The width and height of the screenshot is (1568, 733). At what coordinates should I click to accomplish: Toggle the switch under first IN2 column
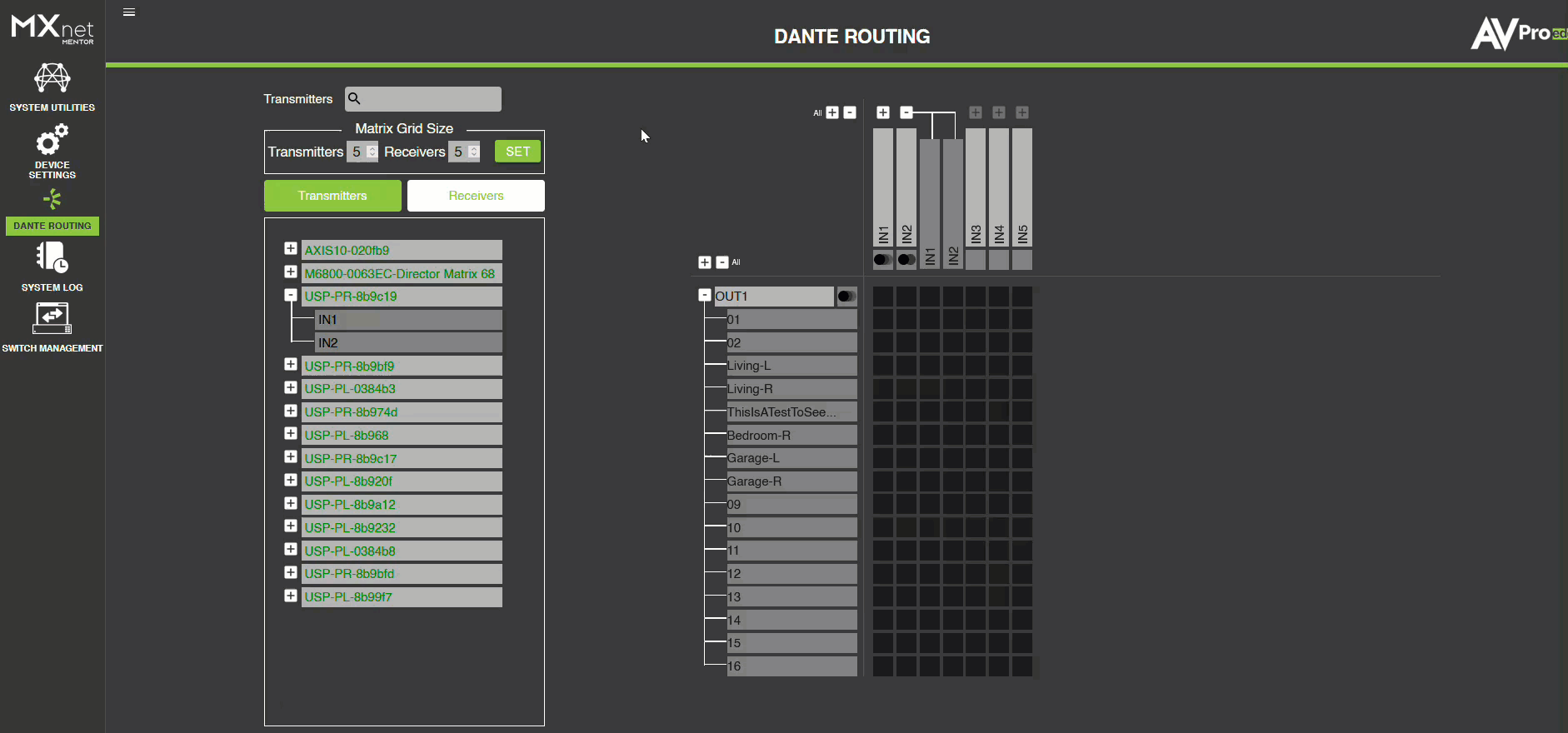click(x=906, y=260)
